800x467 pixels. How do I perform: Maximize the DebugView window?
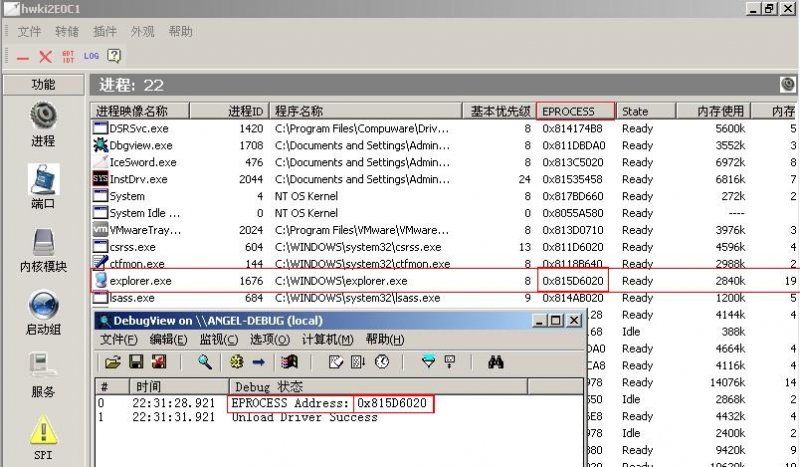click(556, 321)
